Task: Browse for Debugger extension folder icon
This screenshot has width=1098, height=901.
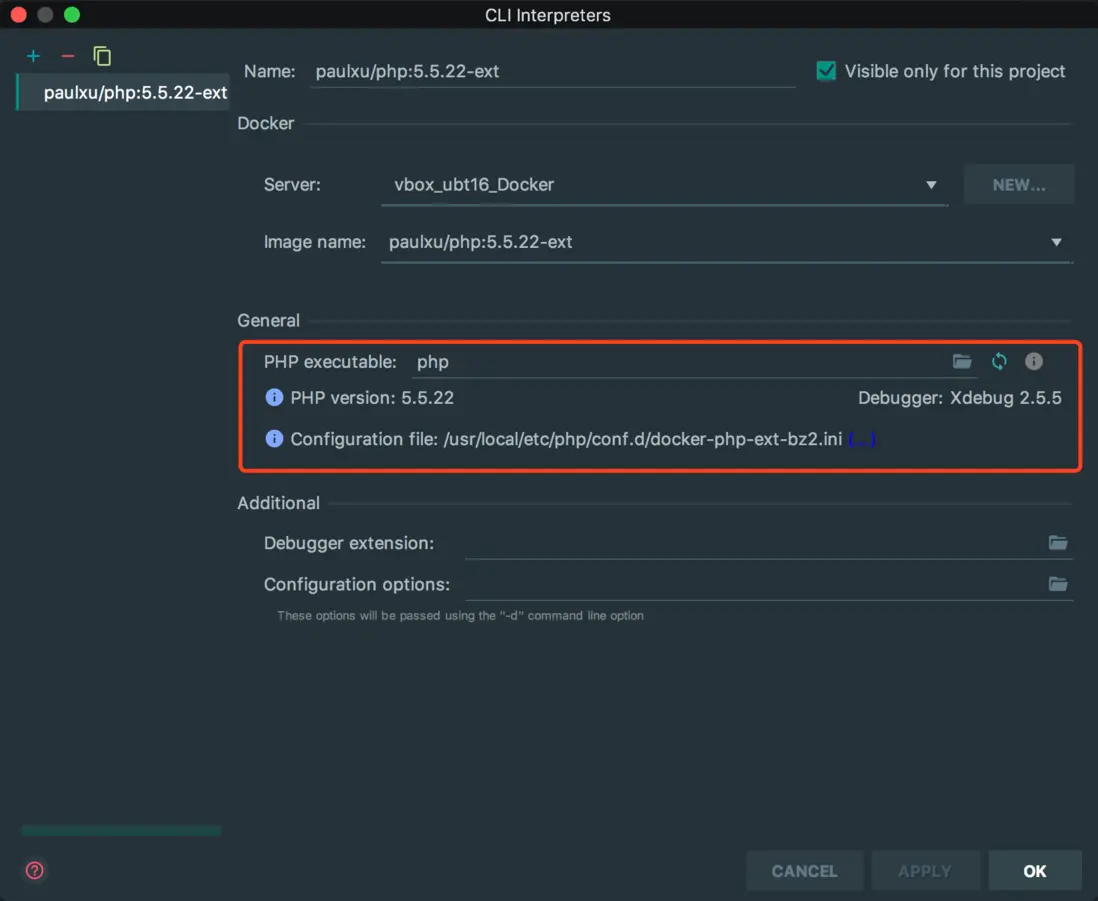Action: [x=1058, y=543]
